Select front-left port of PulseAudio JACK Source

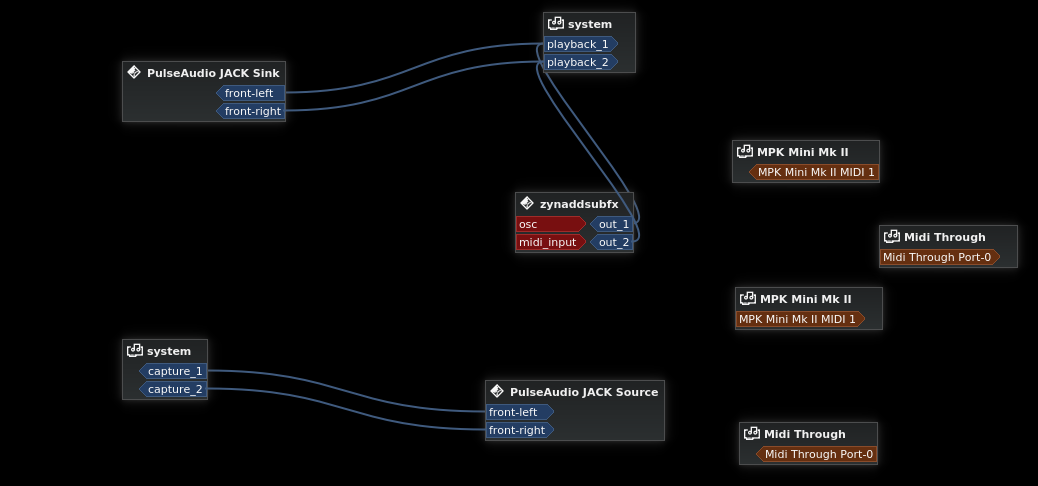tap(520, 413)
